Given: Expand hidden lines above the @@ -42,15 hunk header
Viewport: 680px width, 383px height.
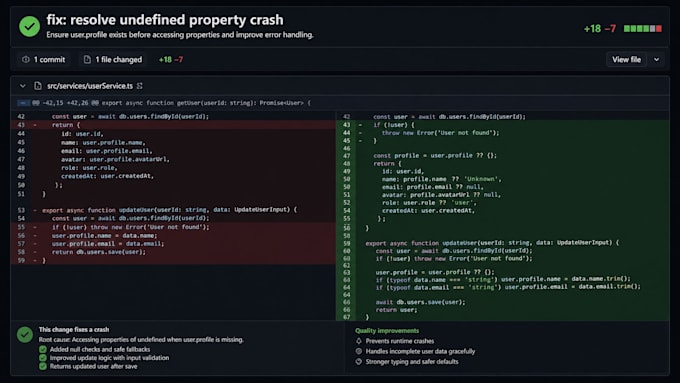Looking at the screenshot, I should 23,103.
